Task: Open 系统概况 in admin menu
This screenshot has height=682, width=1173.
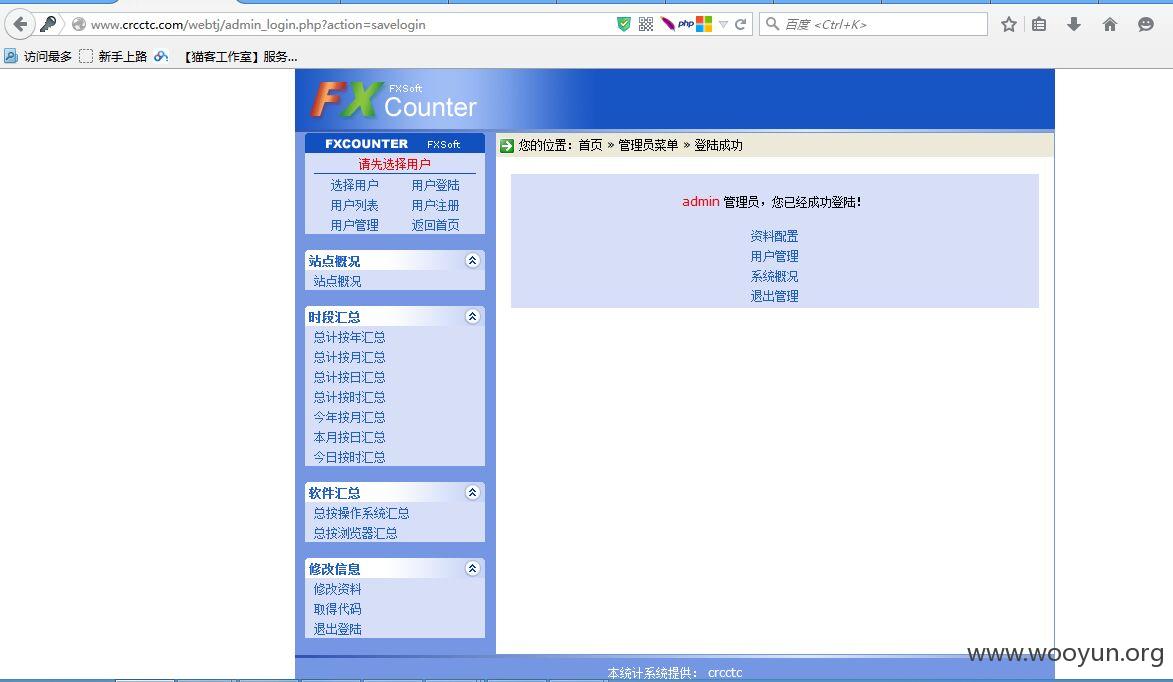Action: point(774,276)
